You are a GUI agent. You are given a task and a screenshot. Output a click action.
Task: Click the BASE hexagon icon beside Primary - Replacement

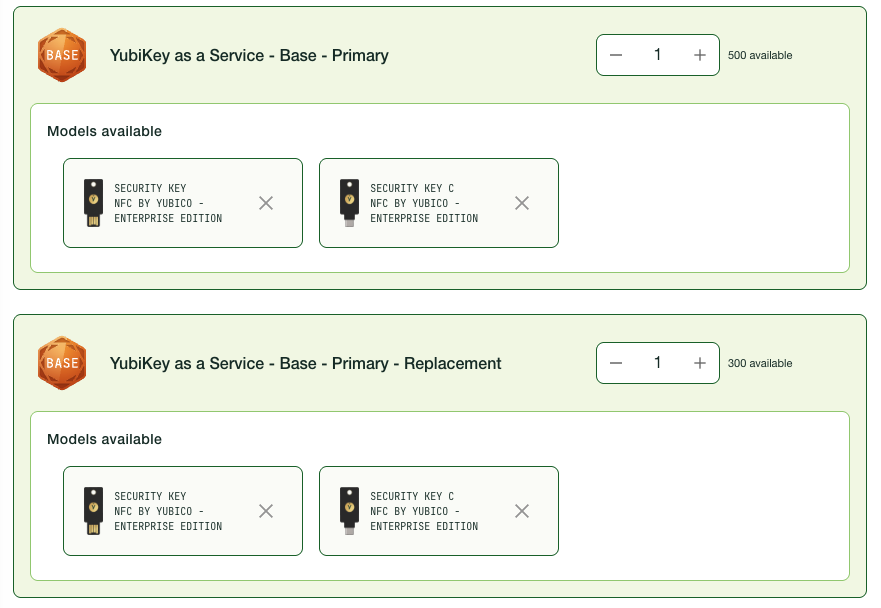pyautogui.click(x=62, y=363)
